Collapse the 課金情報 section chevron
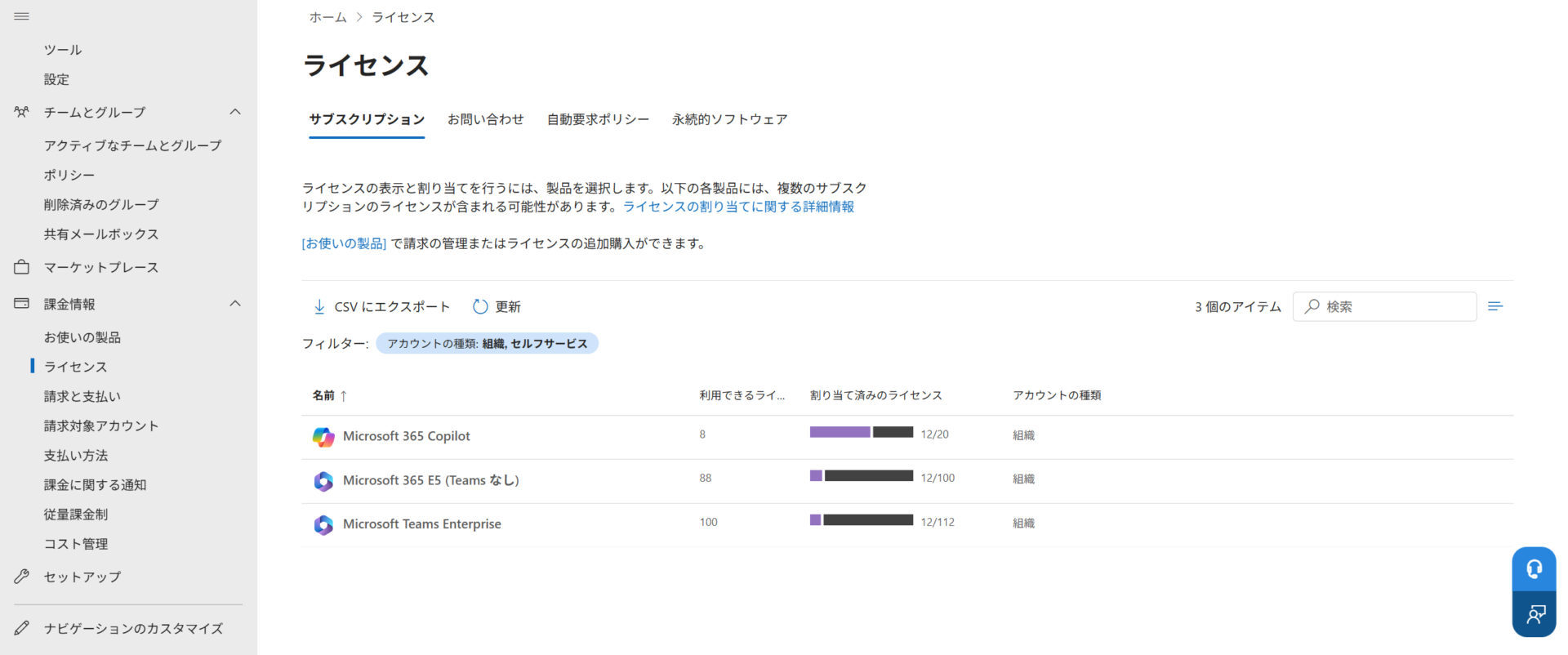This screenshot has width=1568, height=655. click(235, 304)
